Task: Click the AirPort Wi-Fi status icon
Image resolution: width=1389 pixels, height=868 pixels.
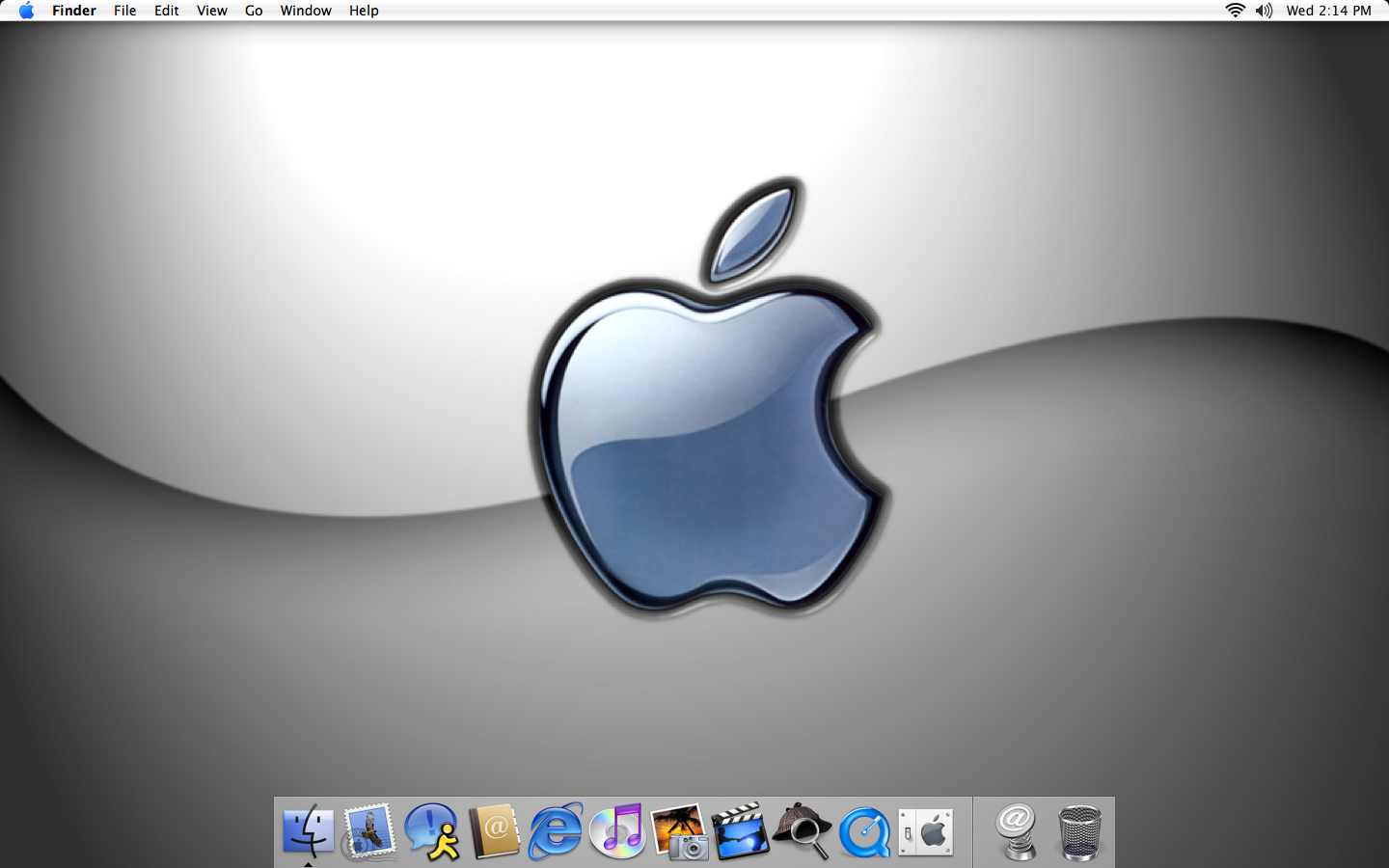Action: [x=1235, y=11]
